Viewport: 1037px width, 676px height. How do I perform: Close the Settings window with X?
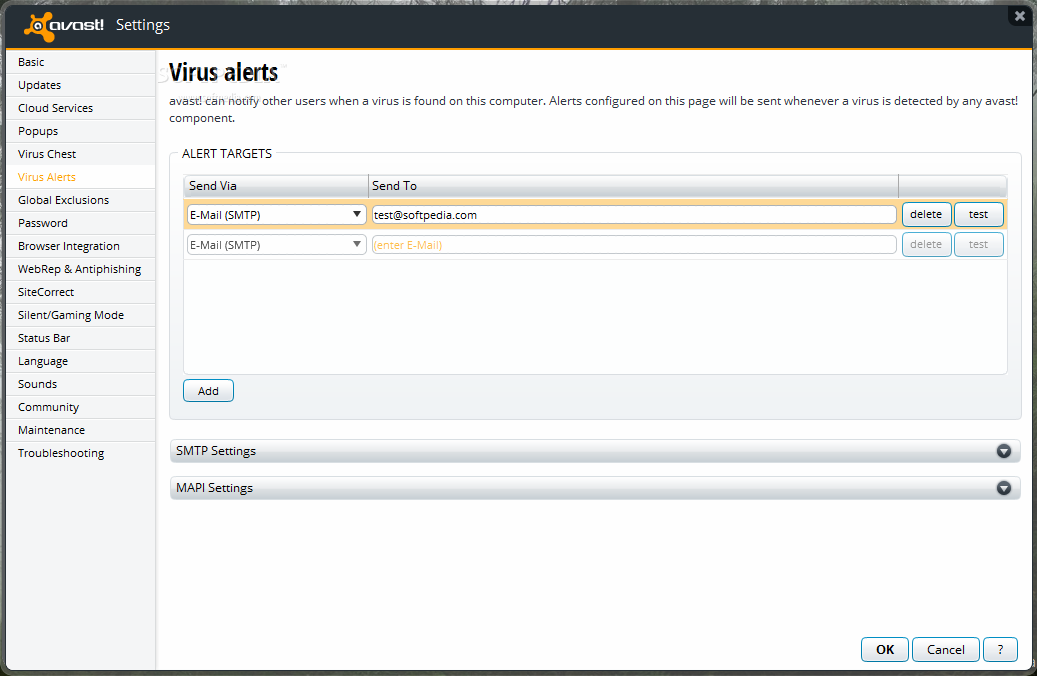click(x=1020, y=15)
